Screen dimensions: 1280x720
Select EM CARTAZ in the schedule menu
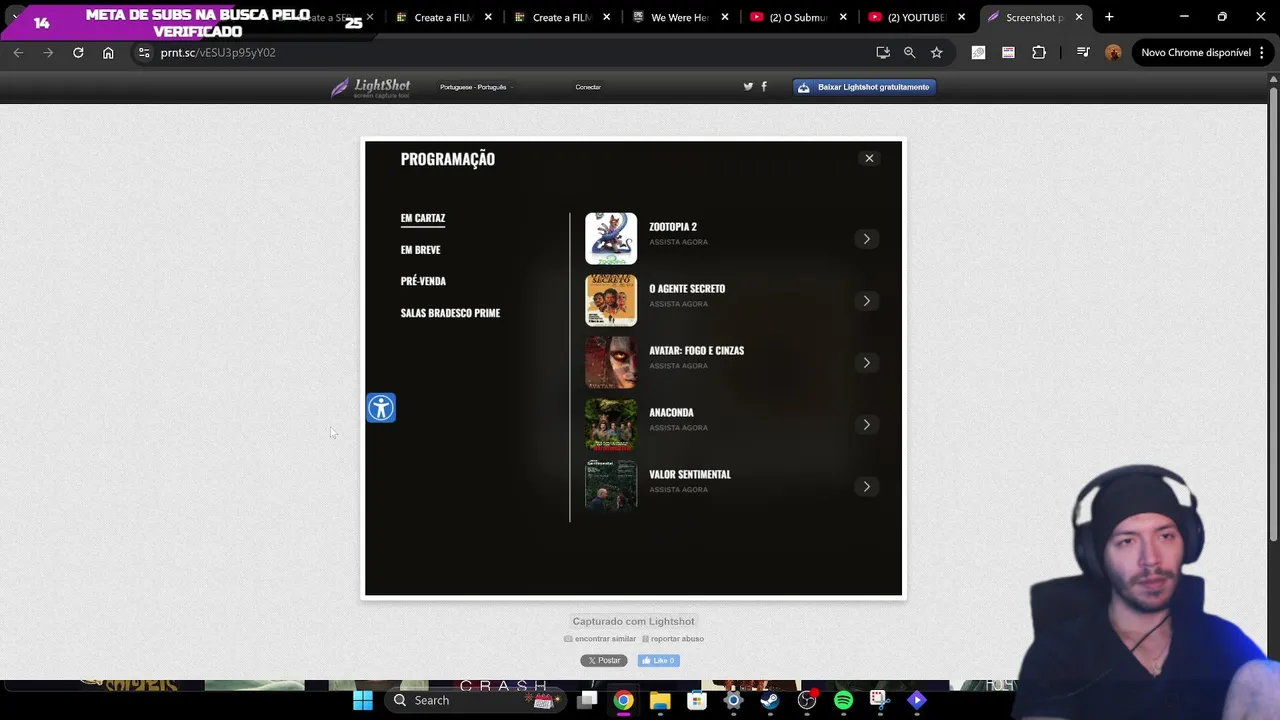tap(423, 218)
